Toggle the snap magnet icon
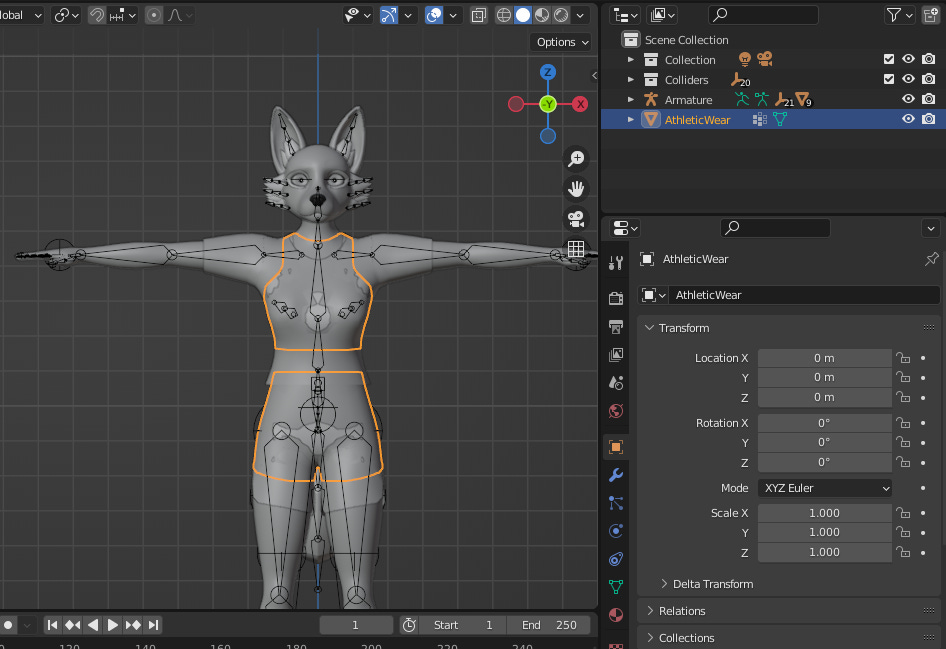 pyautogui.click(x=97, y=15)
